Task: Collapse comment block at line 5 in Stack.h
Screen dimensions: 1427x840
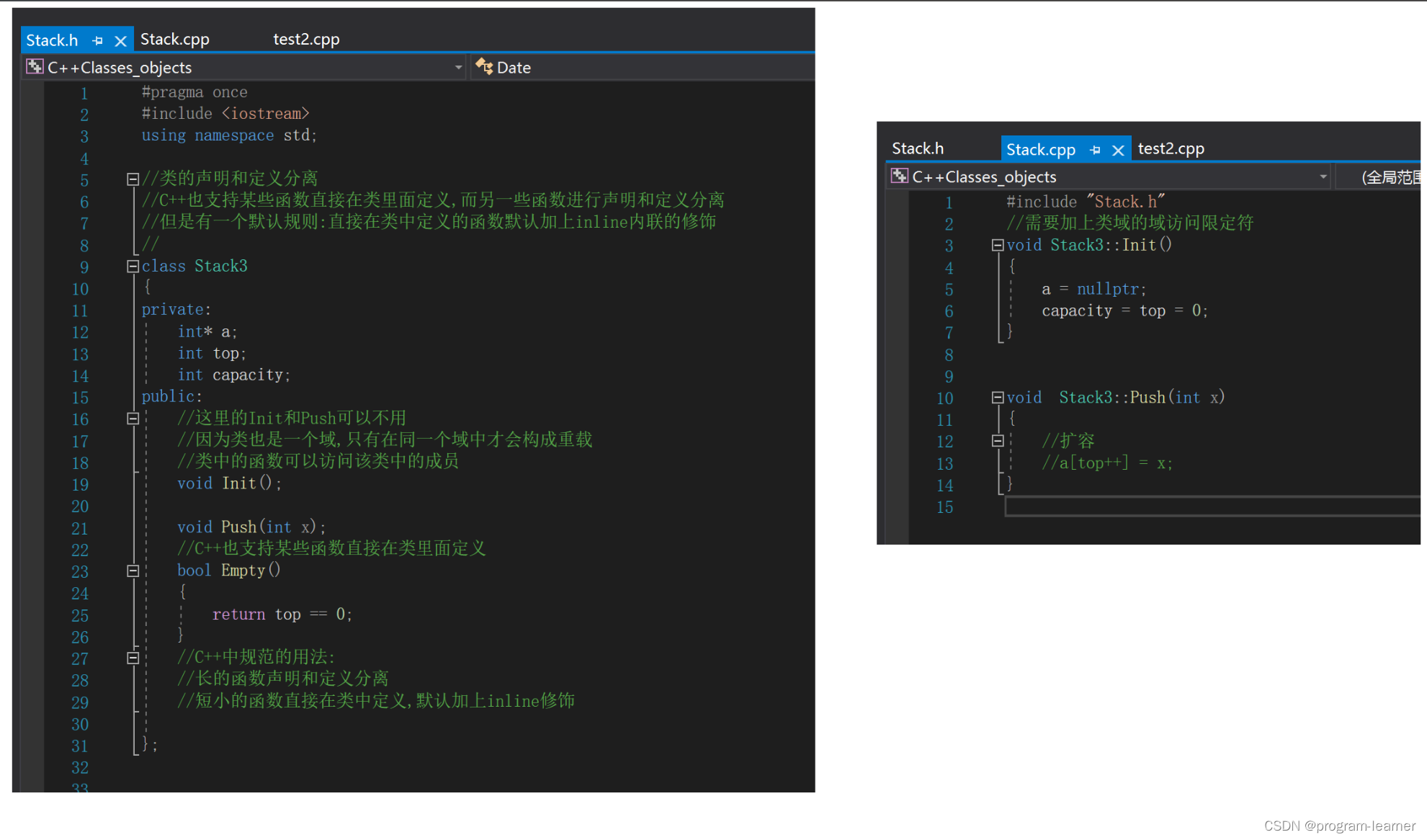Action: pyautogui.click(x=133, y=179)
